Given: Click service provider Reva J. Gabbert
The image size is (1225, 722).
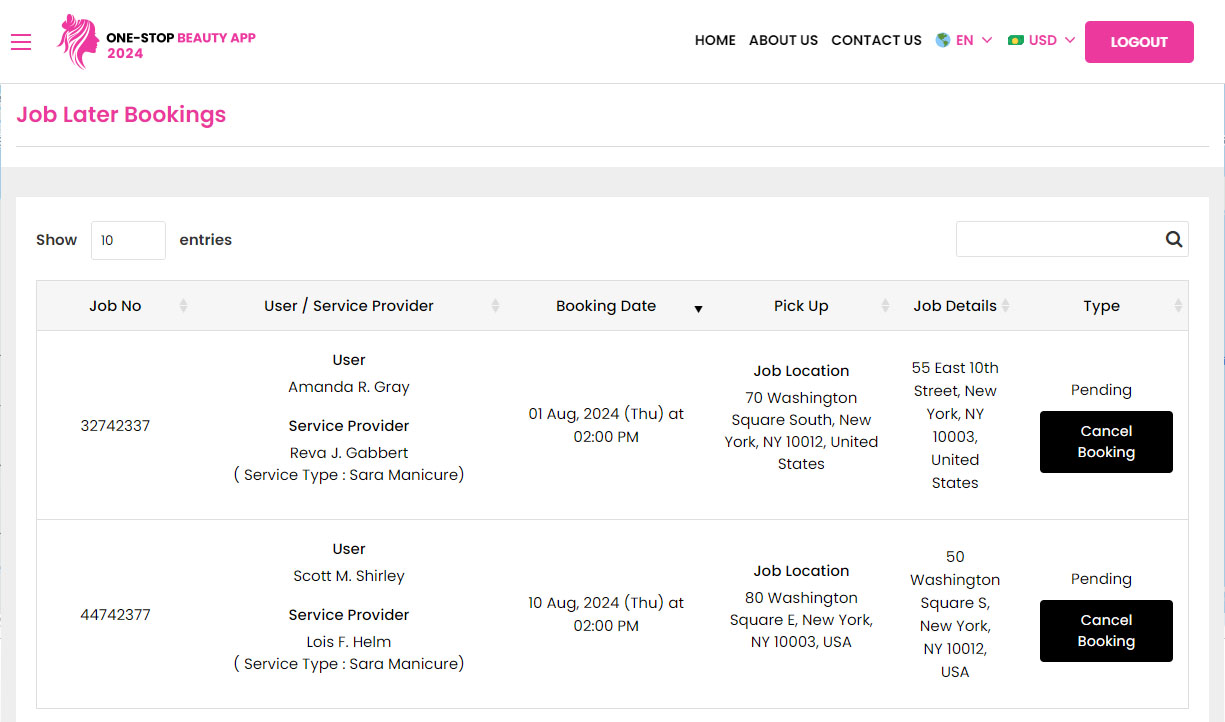Looking at the screenshot, I should click(349, 453).
